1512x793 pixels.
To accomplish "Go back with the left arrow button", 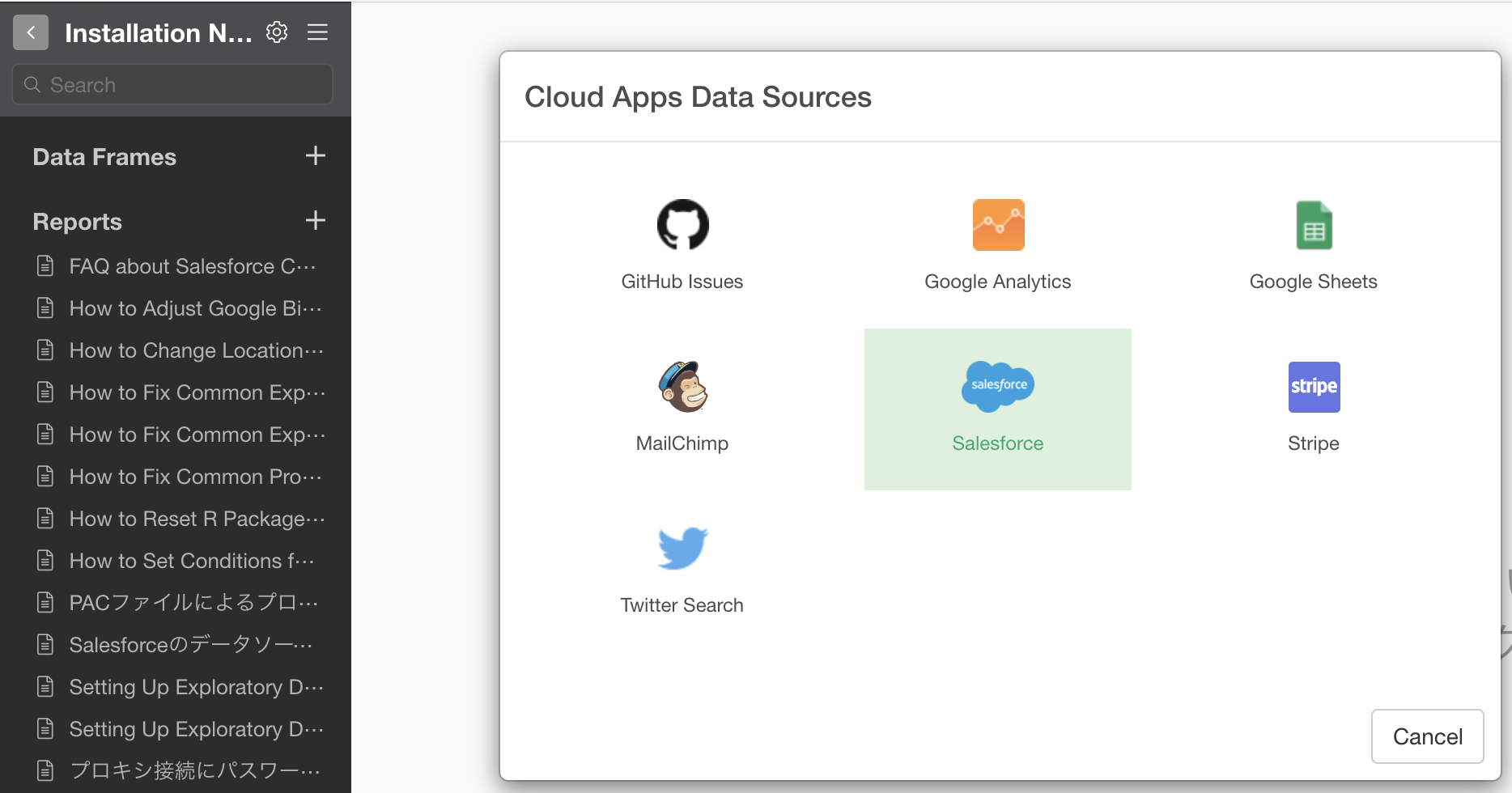I will [x=31, y=32].
